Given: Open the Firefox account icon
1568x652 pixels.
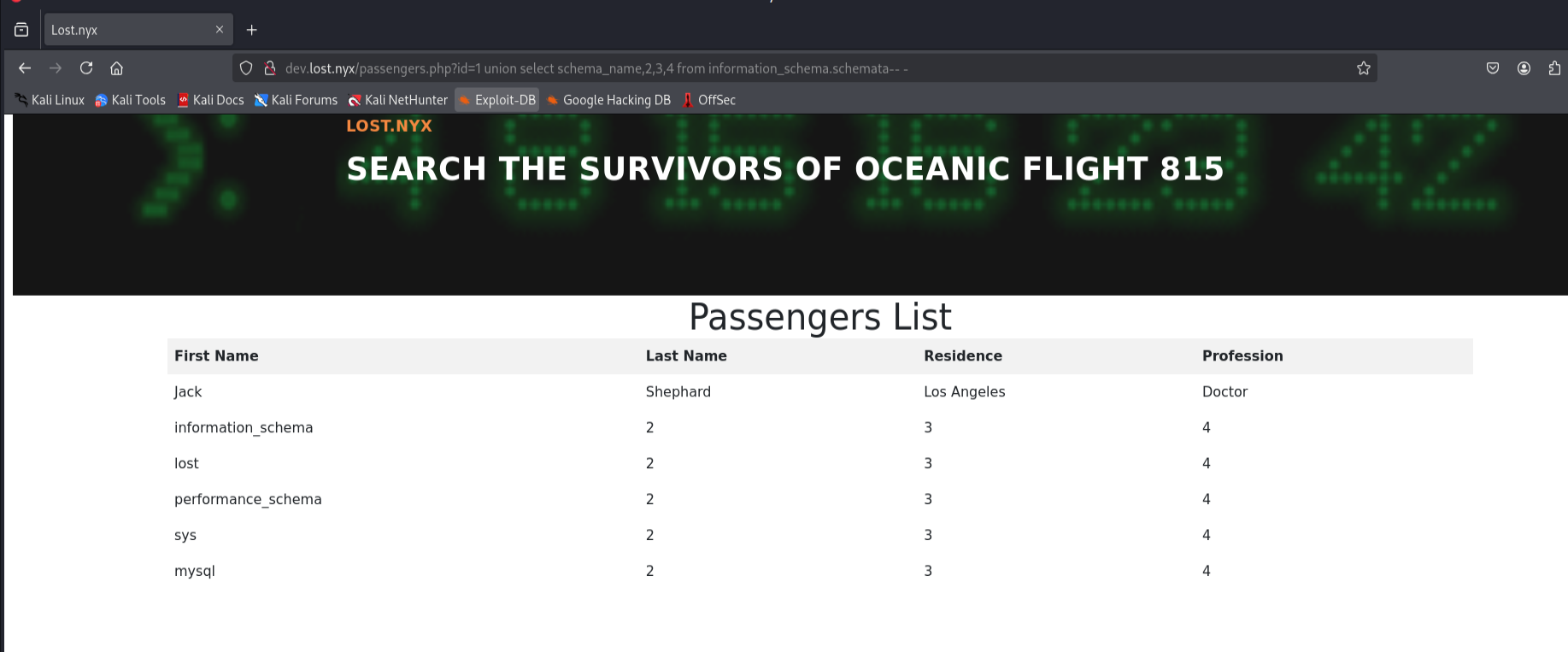Looking at the screenshot, I should pos(1524,68).
